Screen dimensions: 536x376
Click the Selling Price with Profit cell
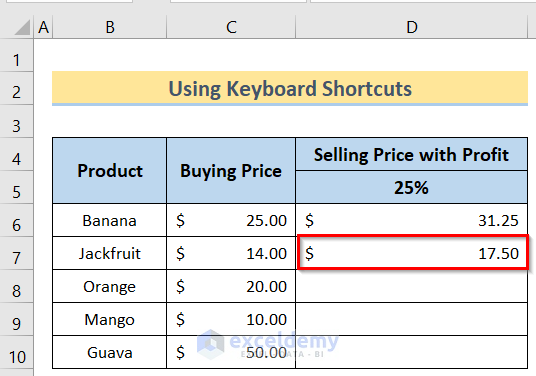click(412, 155)
